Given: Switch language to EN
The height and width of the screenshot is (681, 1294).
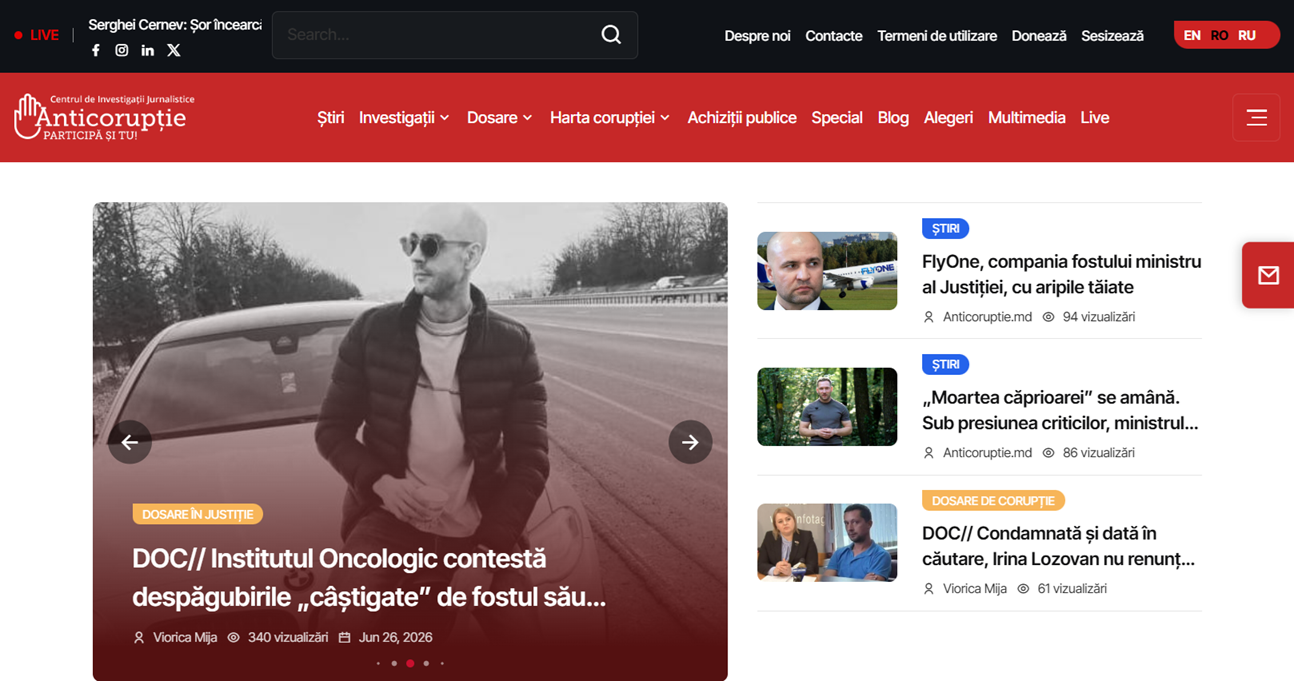Looking at the screenshot, I should tap(1192, 35).
